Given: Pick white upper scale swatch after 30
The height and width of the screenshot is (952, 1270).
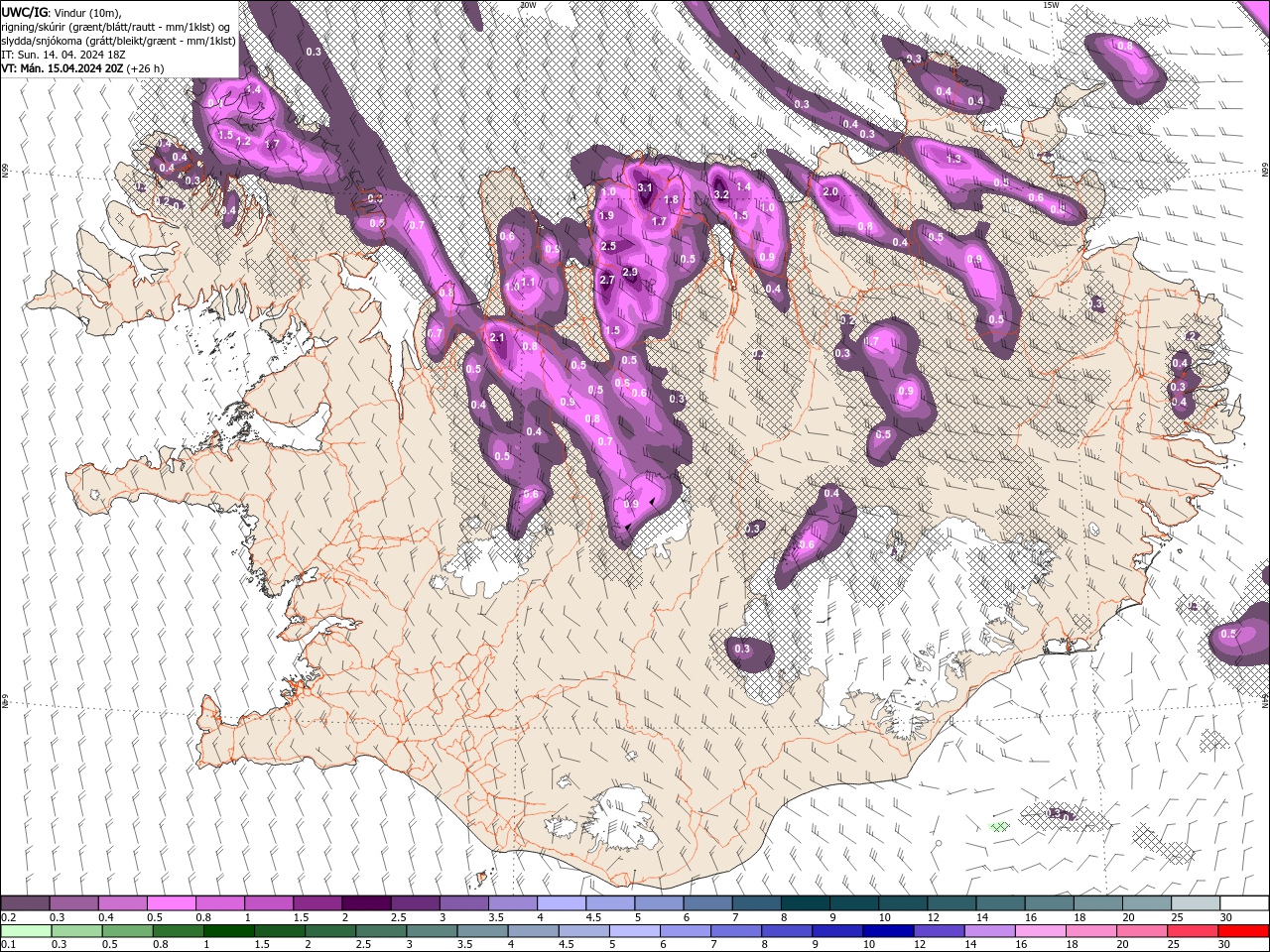Looking at the screenshot, I should coord(1244,903).
